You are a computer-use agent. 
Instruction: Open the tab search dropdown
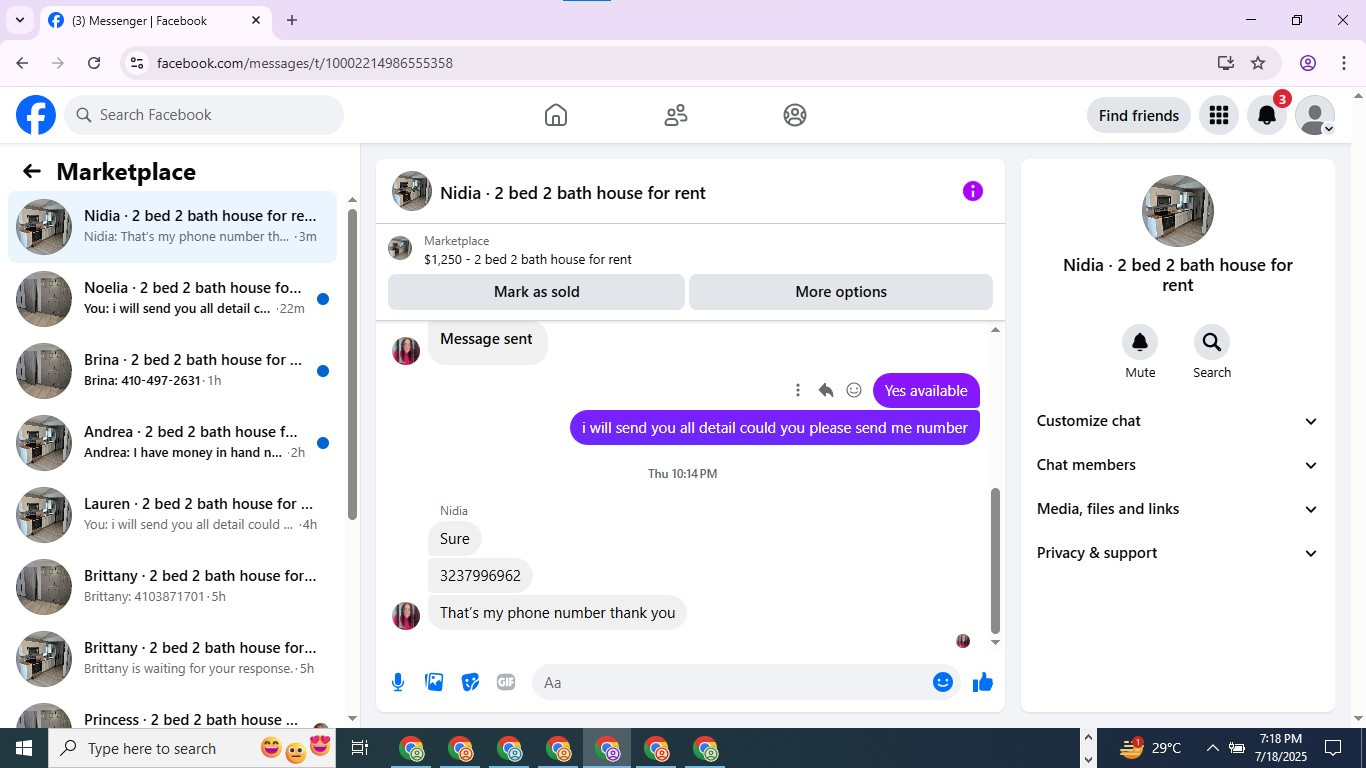[19, 20]
